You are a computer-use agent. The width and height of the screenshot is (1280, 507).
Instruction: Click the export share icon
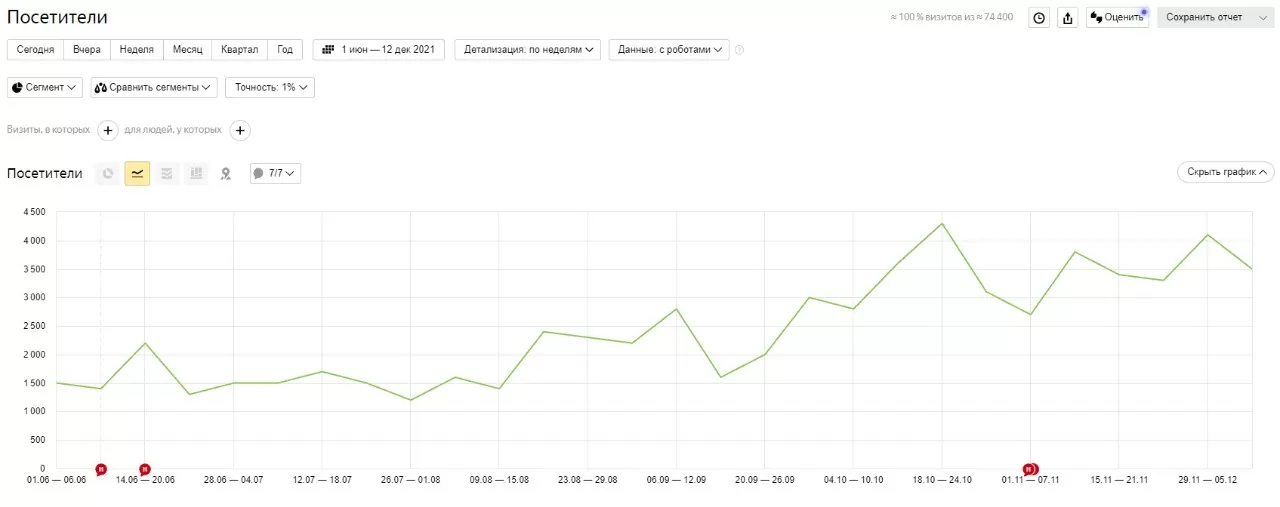1068,18
